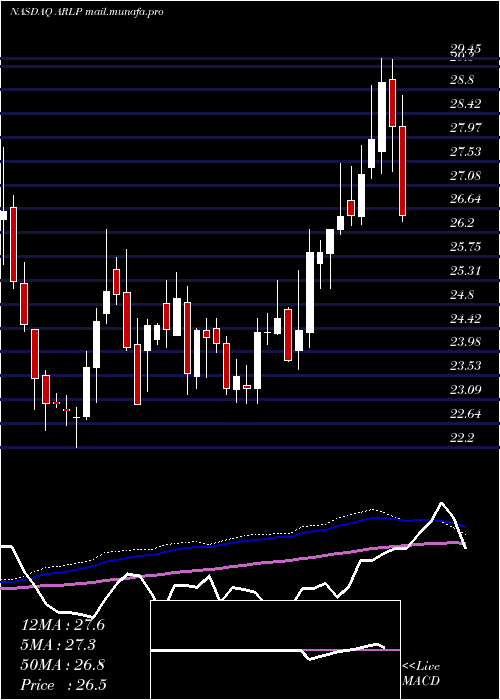Click the 25.31 price level label

point(465,271)
